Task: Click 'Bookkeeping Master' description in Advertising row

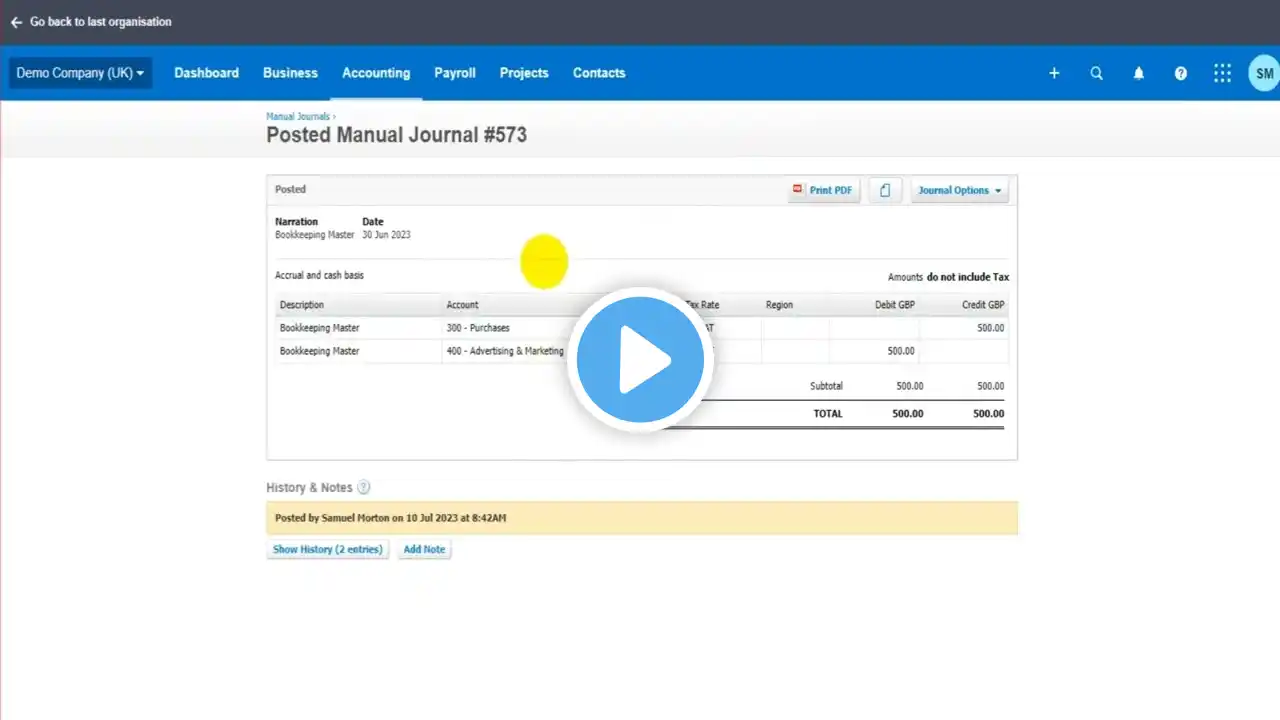Action: [x=320, y=351]
